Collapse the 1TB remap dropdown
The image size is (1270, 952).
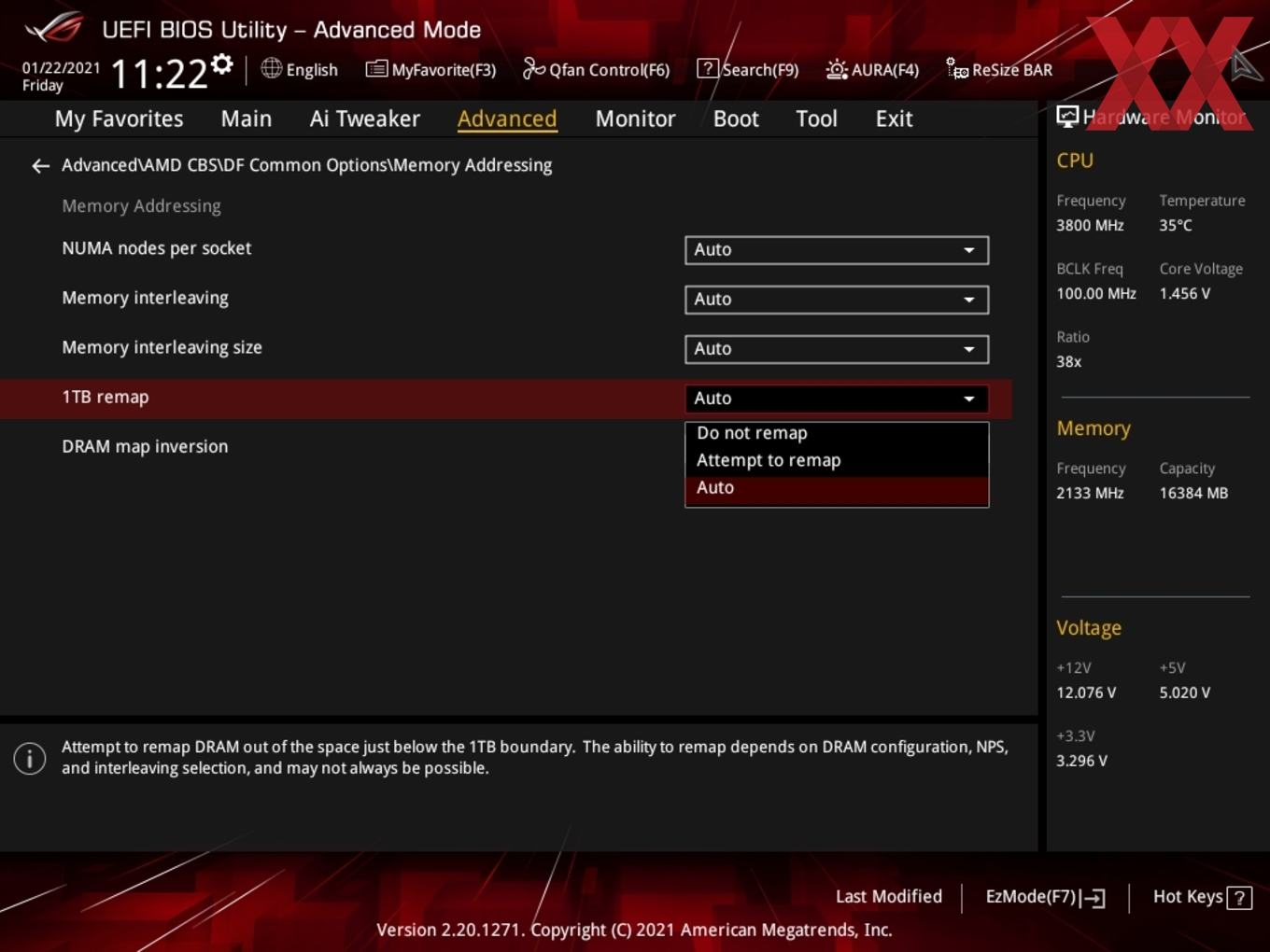[837, 399]
